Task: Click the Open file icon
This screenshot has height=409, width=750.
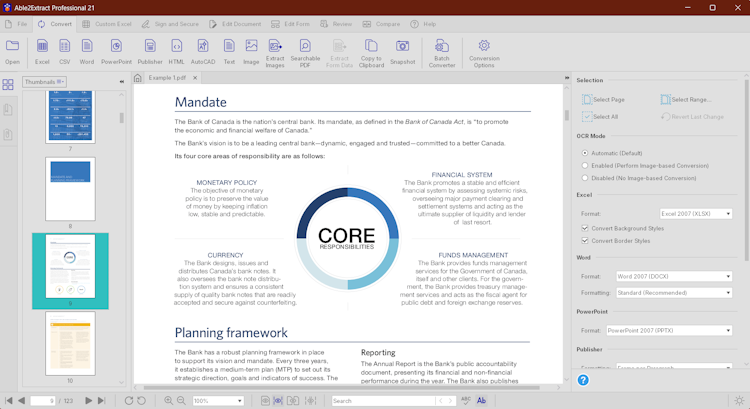Action: 12,46
